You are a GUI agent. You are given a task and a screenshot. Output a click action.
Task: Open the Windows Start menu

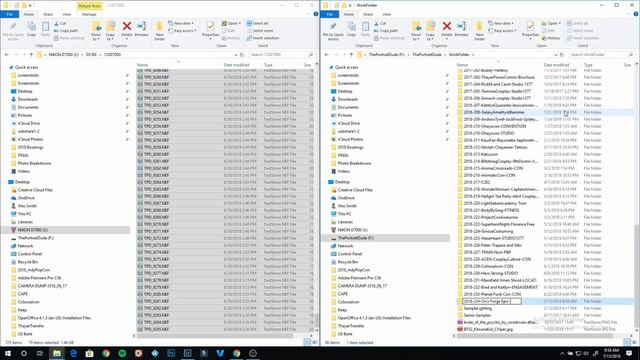point(8,353)
